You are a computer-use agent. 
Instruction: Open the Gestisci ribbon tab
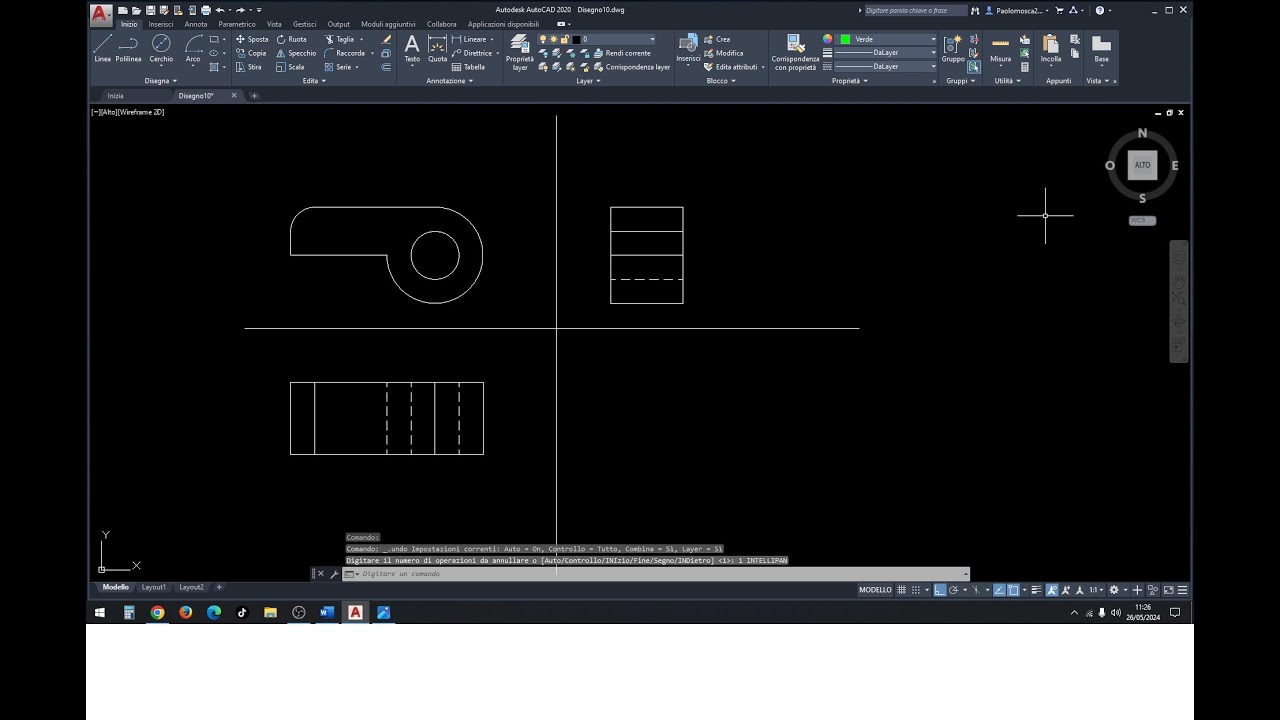click(x=304, y=24)
